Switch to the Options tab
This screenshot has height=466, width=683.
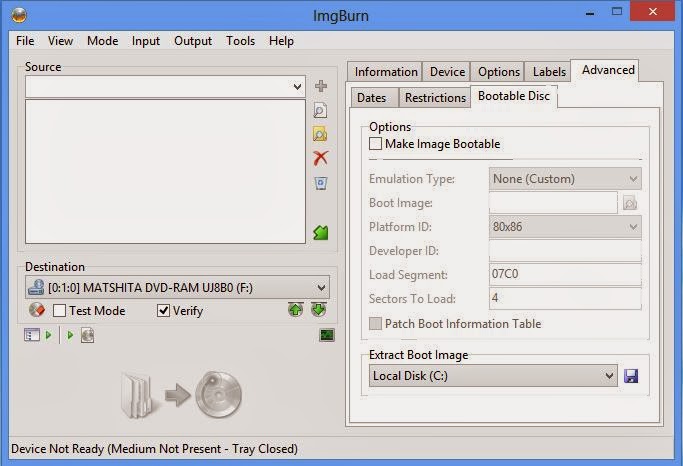498,72
